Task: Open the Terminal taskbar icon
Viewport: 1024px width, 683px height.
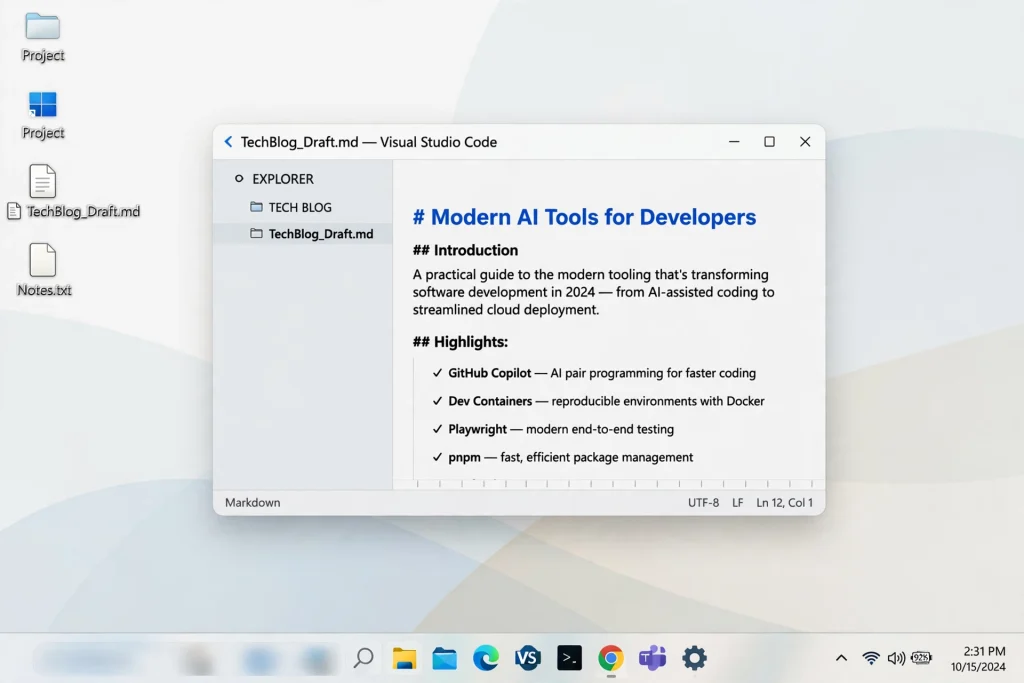Action: [x=569, y=658]
